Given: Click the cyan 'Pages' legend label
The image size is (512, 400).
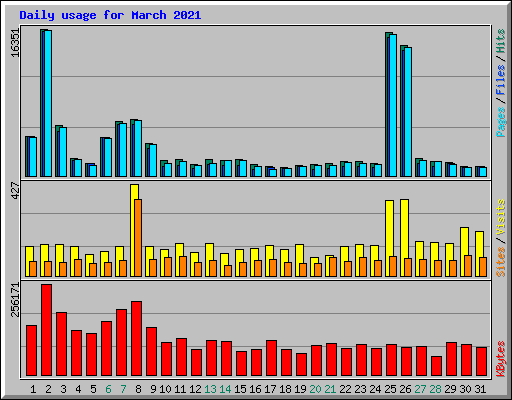Looking at the screenshot, I should click(501, 122).
